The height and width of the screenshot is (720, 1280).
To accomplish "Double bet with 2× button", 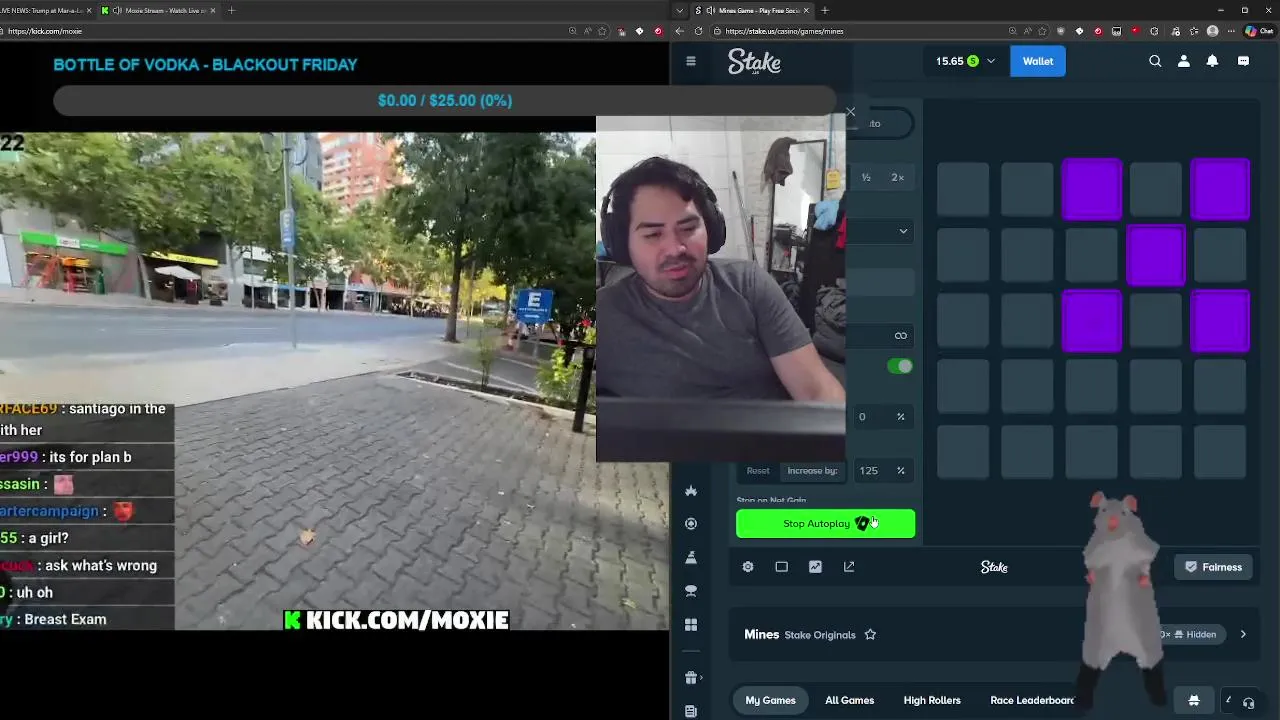I will [897, 178].
